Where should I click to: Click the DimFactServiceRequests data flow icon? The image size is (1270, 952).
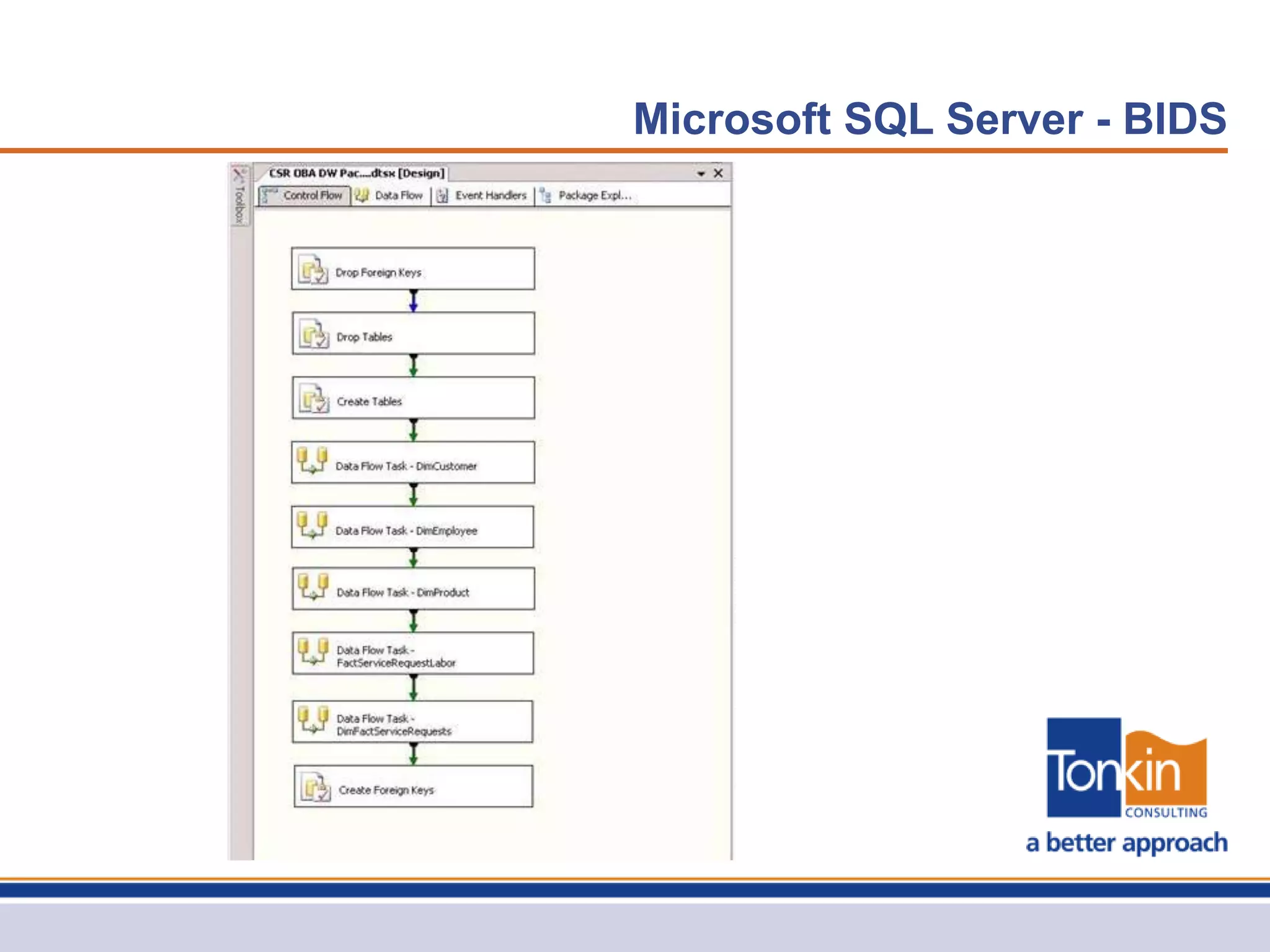tap(313, 720)
